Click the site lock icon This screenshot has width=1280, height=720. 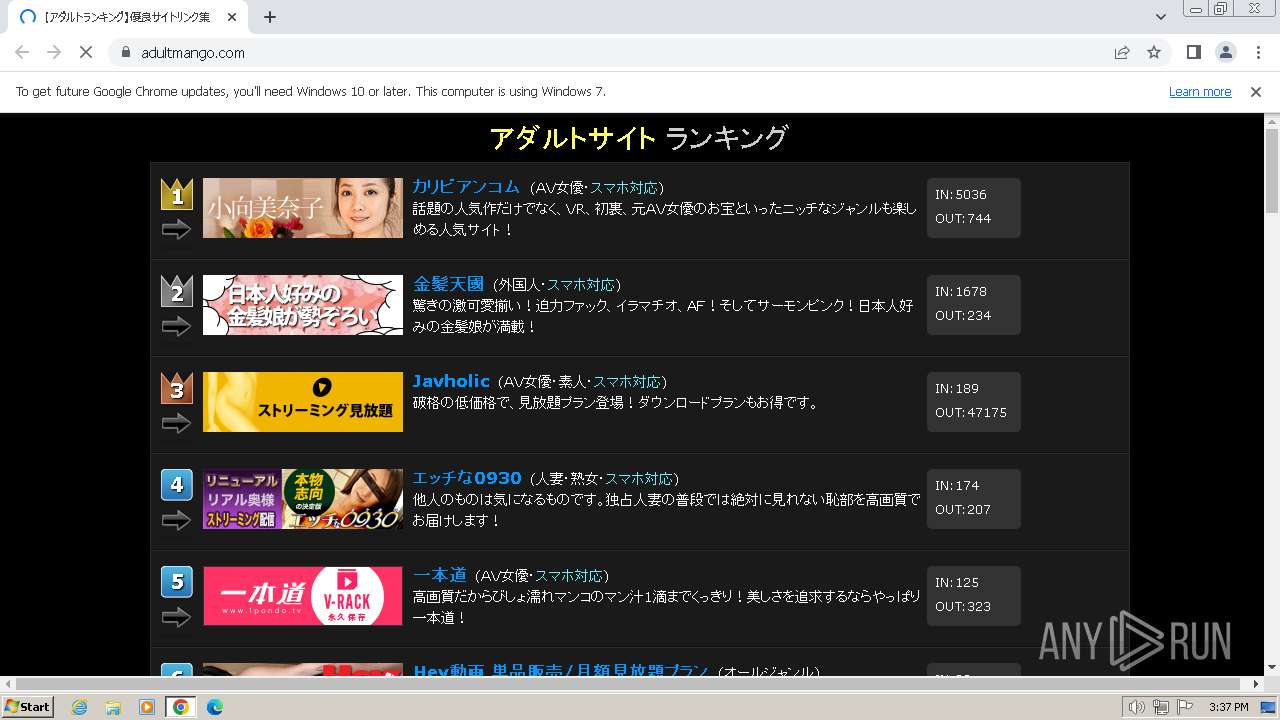[126, 52]
